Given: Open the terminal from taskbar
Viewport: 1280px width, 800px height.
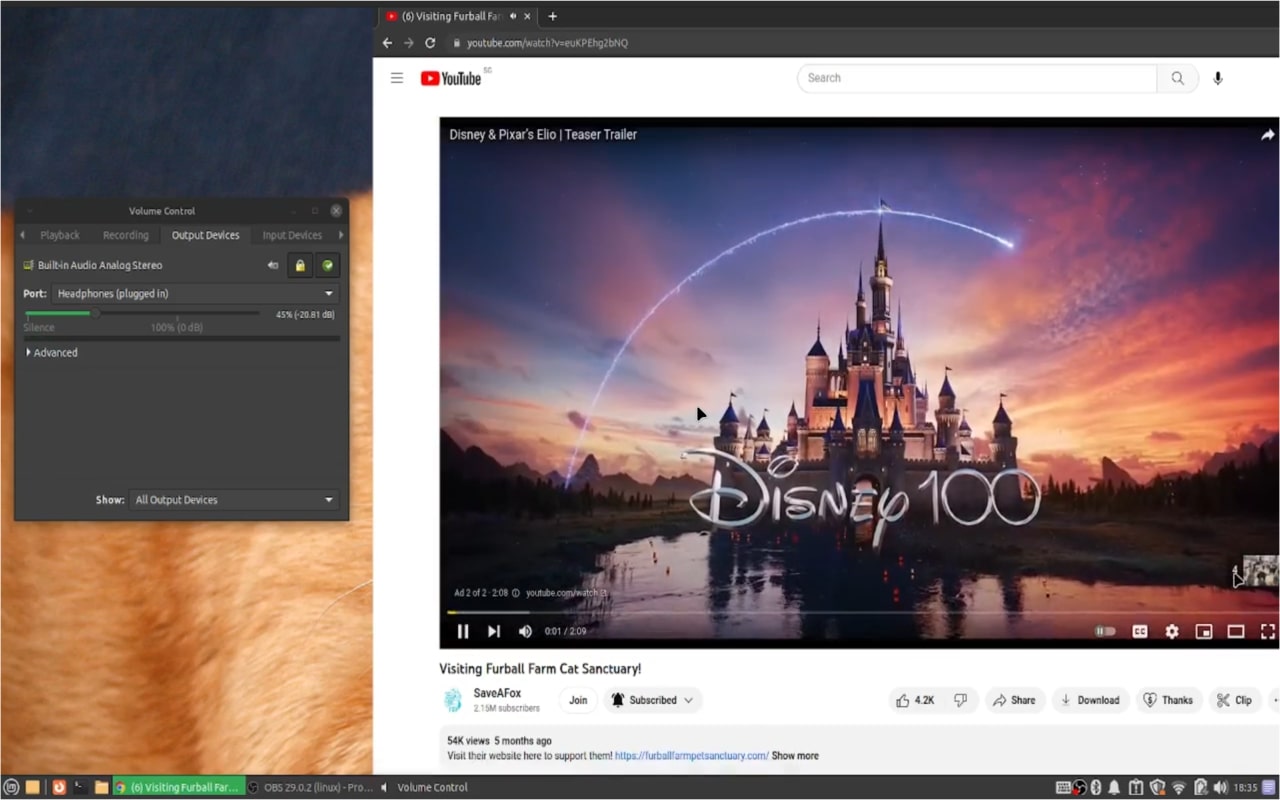Looking at the screenshot, I should point(80,787).
